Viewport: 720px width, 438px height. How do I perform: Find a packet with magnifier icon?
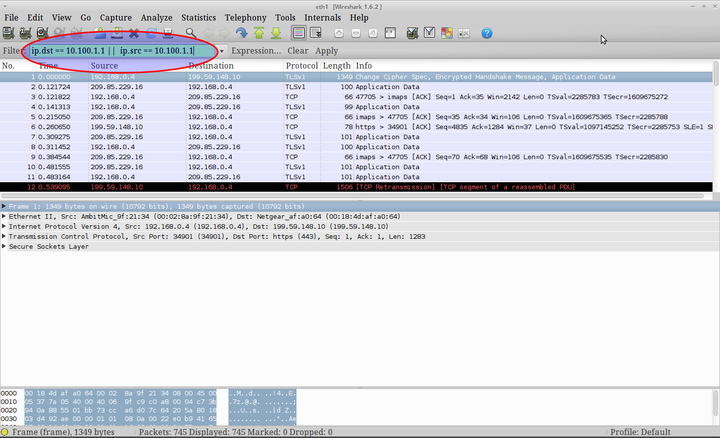point(191,33)
